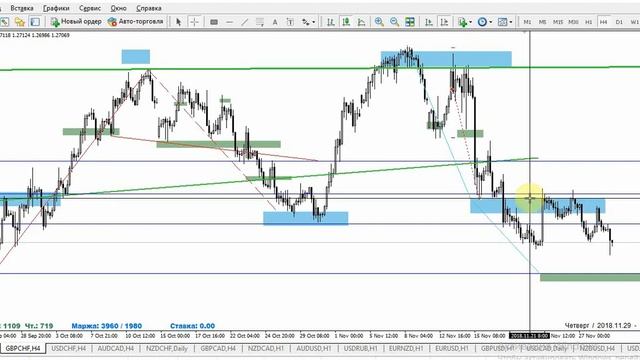Switch to AUDUSD,H1 chart tab
The height and width of the screenshot is (360, 640).
(313, 349)
